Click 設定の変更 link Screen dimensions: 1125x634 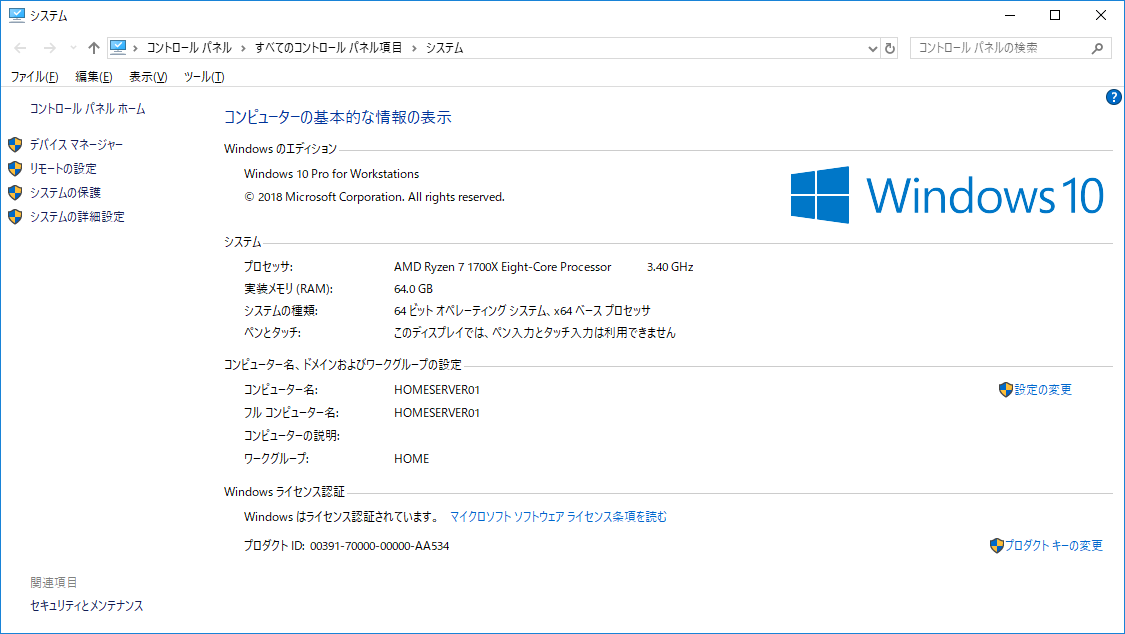point(1043,389)
